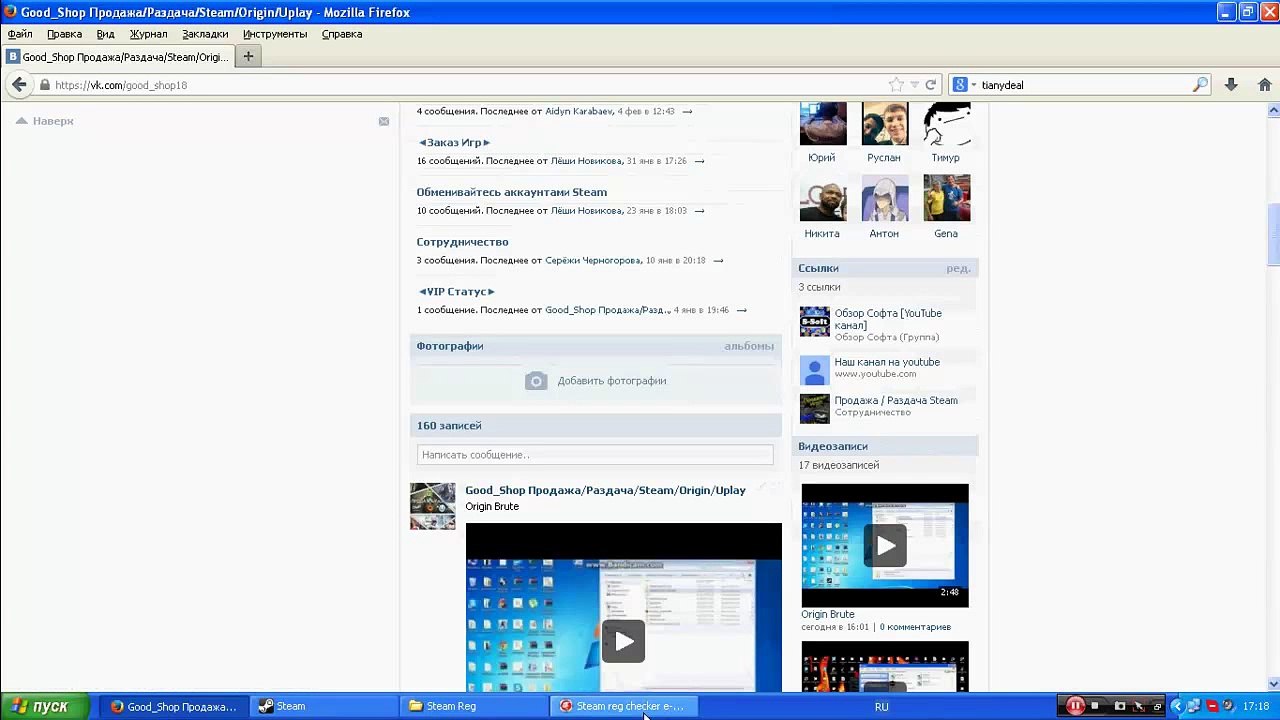The height and width of the screenshot is (720, 1280).
Task: Open Руслан's member avatar
Action: click(885, 123)
